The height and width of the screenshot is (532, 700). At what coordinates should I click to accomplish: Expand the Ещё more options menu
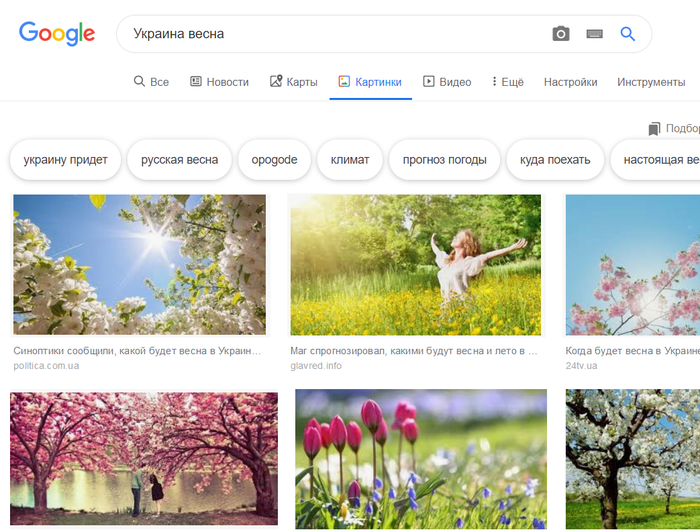coord(507,82)
